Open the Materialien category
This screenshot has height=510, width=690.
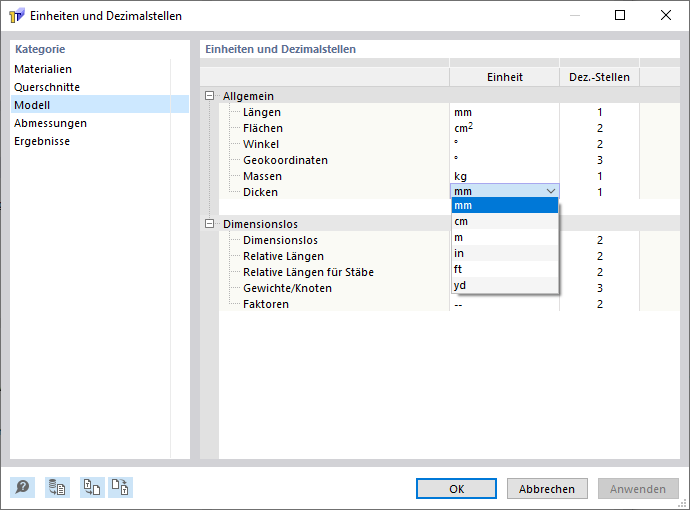coord(43,69)
